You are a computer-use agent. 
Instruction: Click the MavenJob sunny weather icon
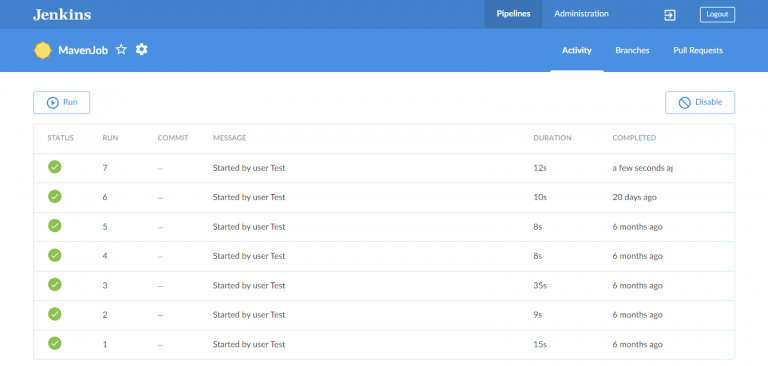point(43,50)
